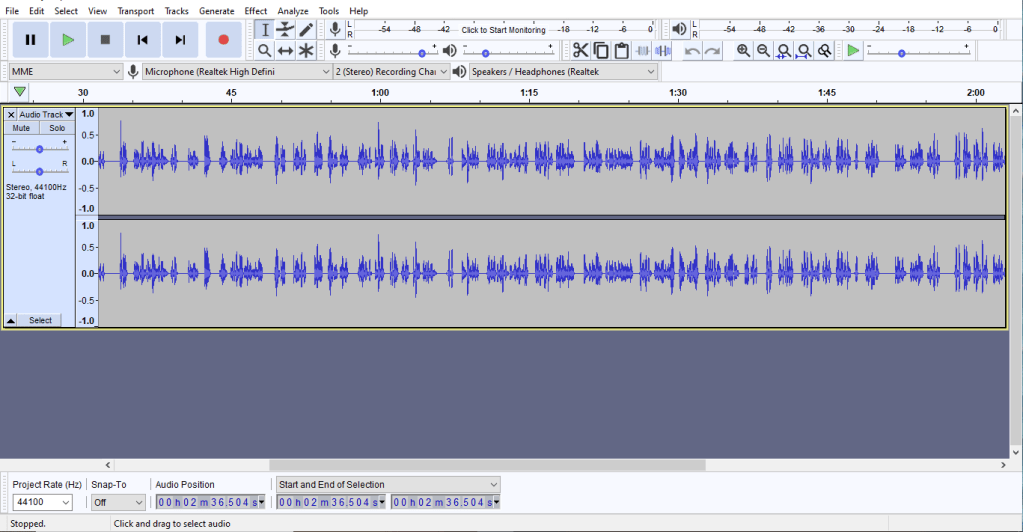This screenshot has width=1023, height=532.
Task: Select the Time Shift tool
Action: coord(285,50)
